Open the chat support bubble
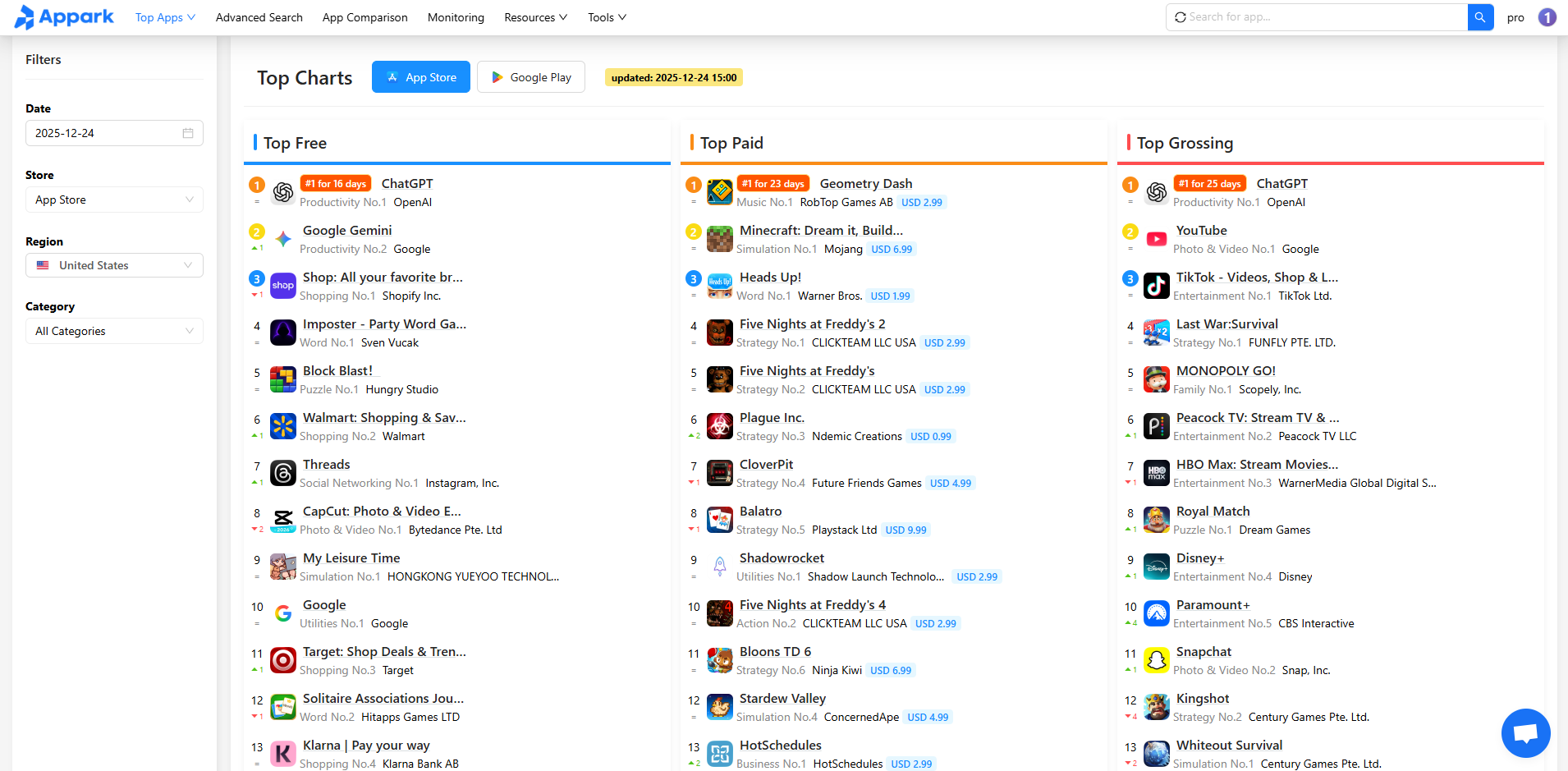This screenshot has width=1568, height=771. (x=1525, y=732)
